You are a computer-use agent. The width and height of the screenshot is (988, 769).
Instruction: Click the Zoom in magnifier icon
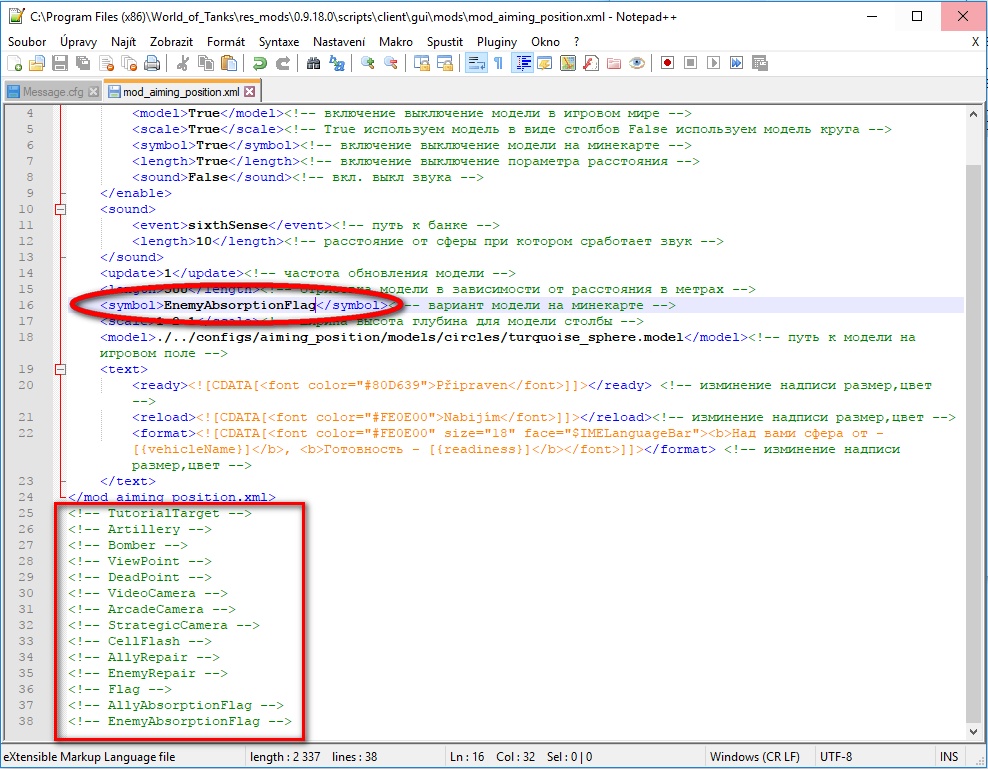coord(368,63)
